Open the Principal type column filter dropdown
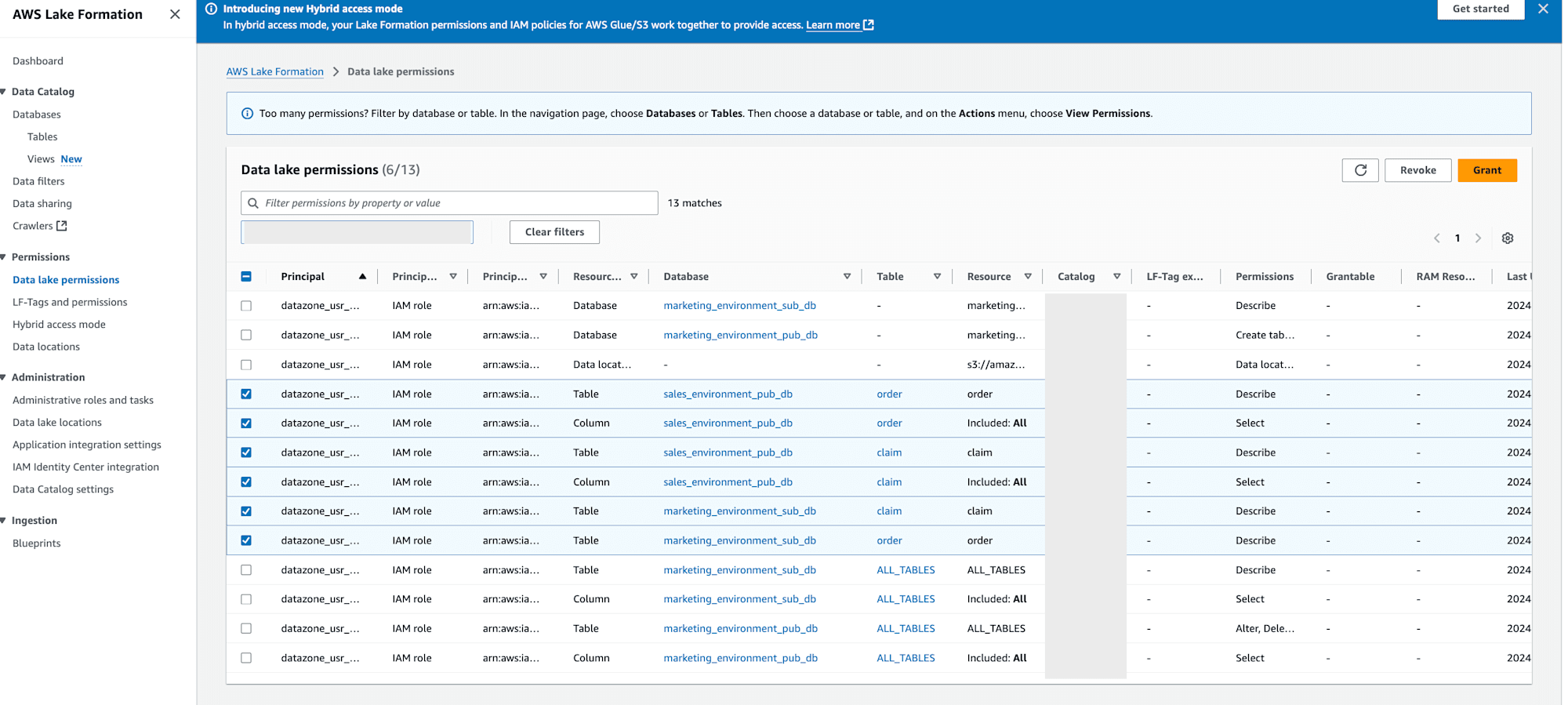Viewport: 1568px width, 705px height. tap(453, 276)
